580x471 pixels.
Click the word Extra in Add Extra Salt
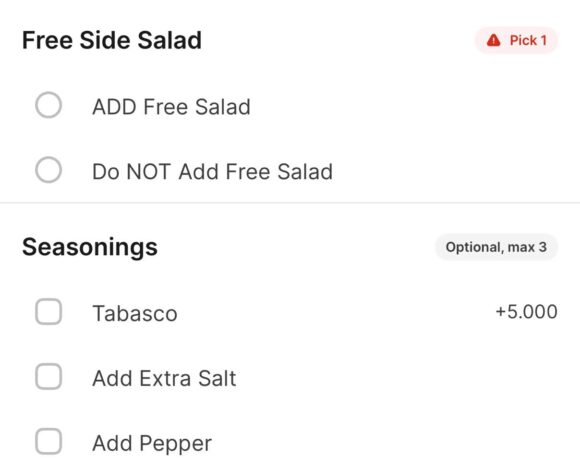[x=165, y=379]
